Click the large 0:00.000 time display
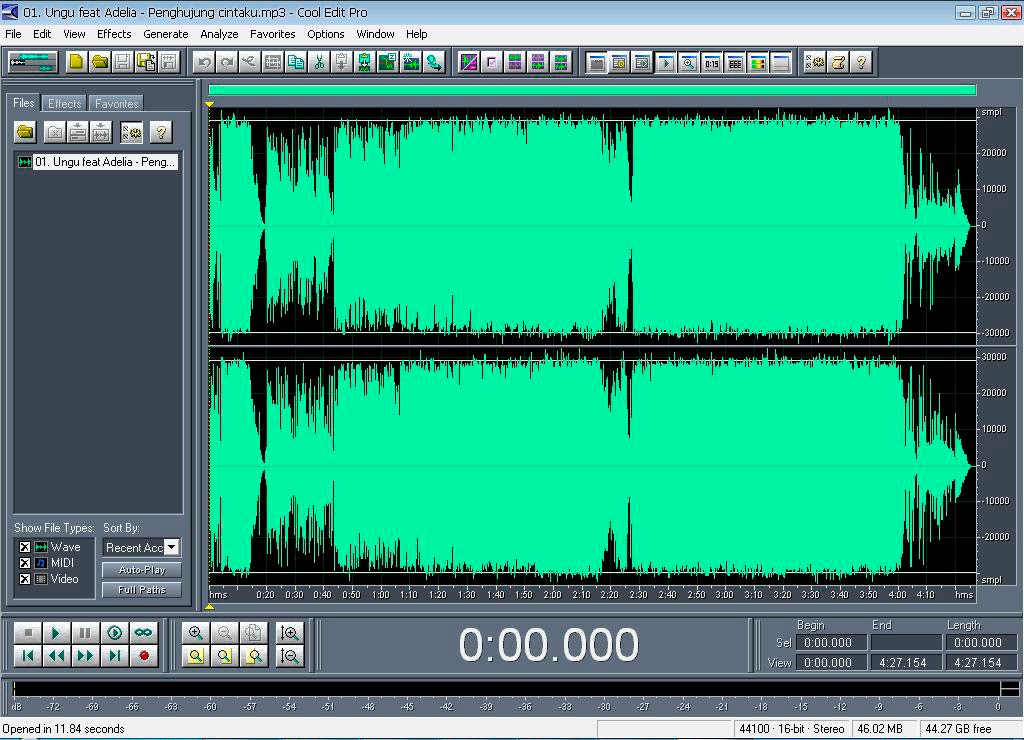1024x740 pixels. 548,645
